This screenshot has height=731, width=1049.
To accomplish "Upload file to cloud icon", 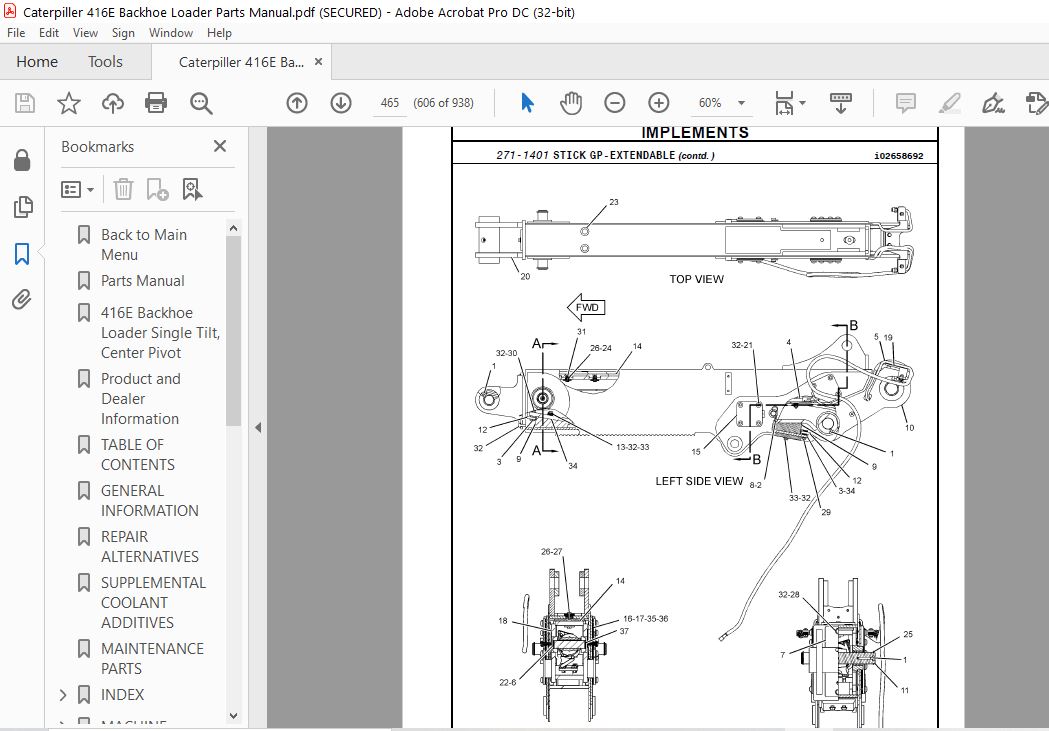I will tap(112, 103).
